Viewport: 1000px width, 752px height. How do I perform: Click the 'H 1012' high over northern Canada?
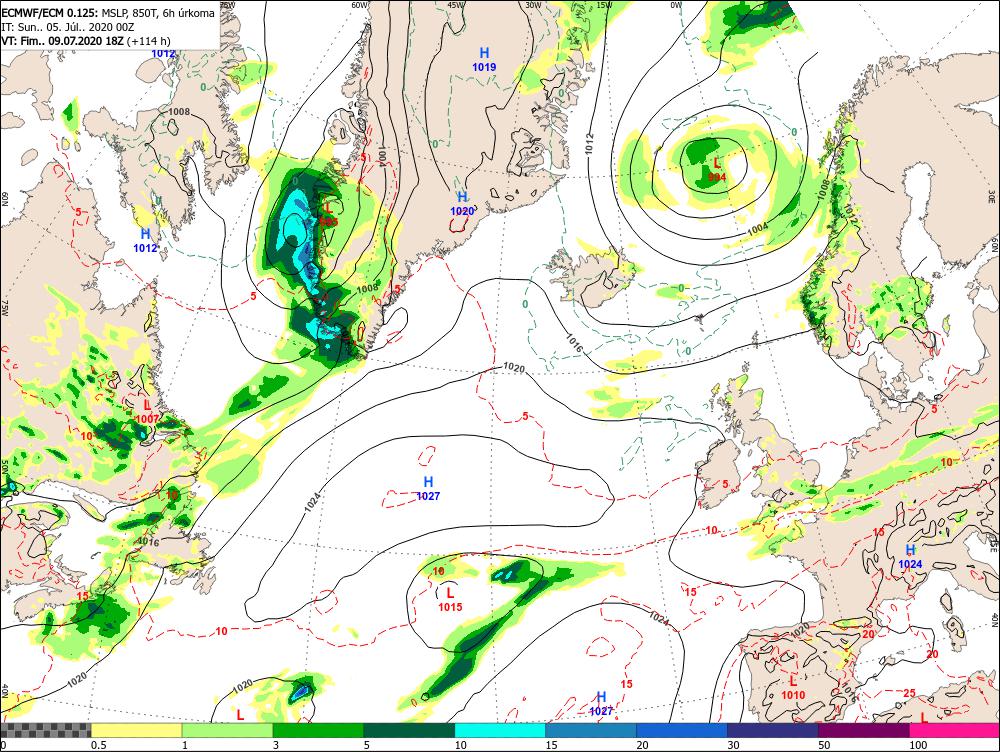point(145,240)
